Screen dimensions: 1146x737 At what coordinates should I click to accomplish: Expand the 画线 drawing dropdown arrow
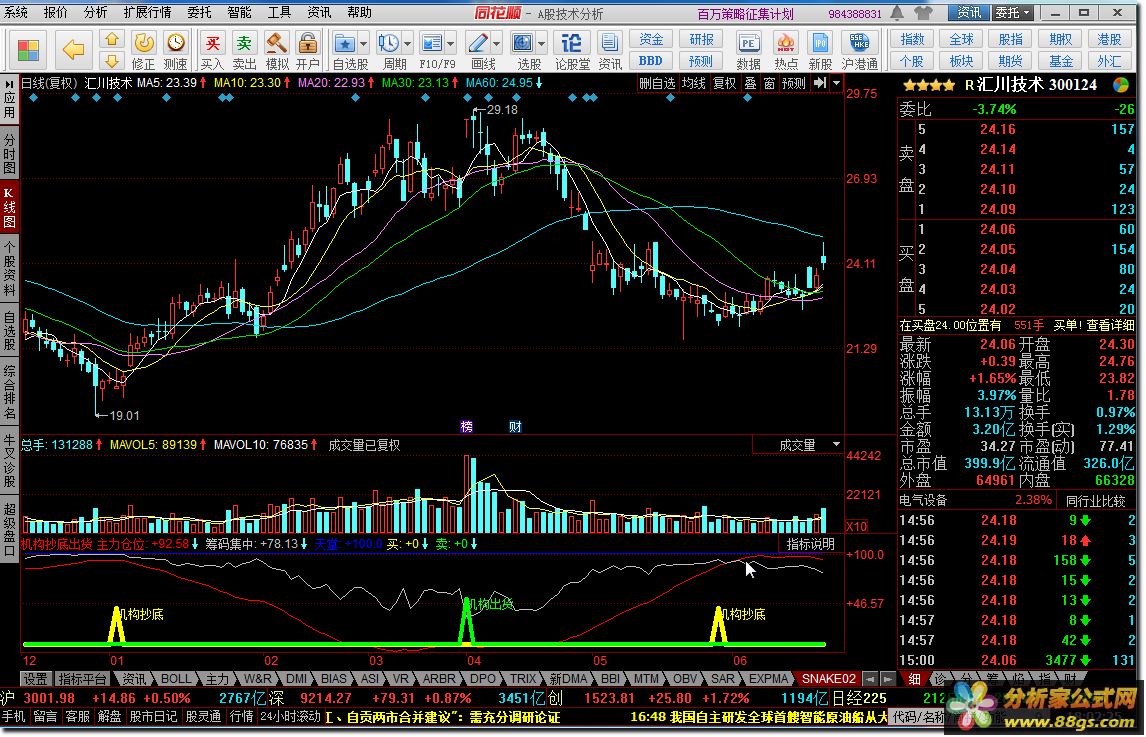point(496,43)
